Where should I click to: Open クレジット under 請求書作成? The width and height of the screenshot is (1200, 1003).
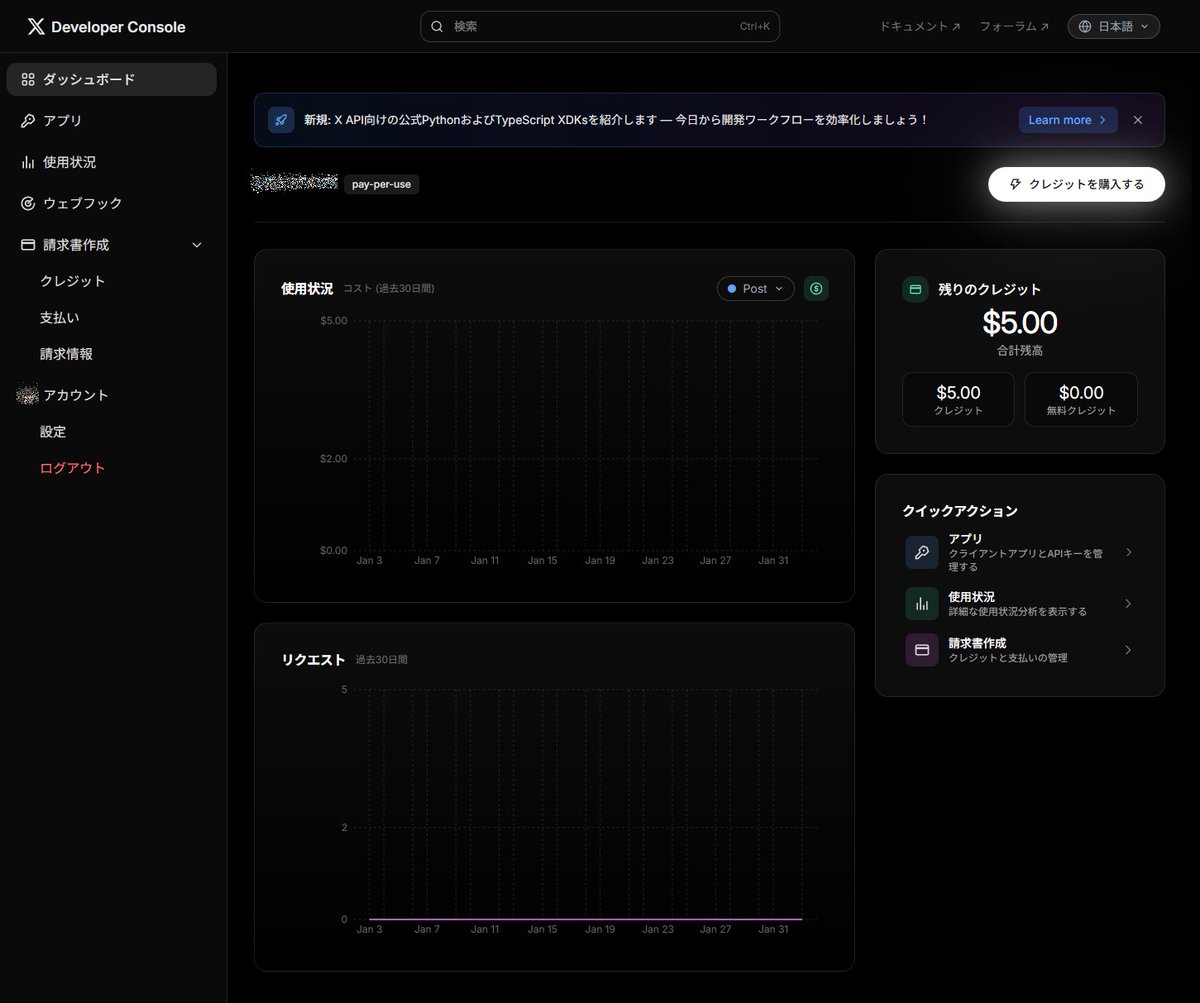pyautogui.click(x=73, y=281)
